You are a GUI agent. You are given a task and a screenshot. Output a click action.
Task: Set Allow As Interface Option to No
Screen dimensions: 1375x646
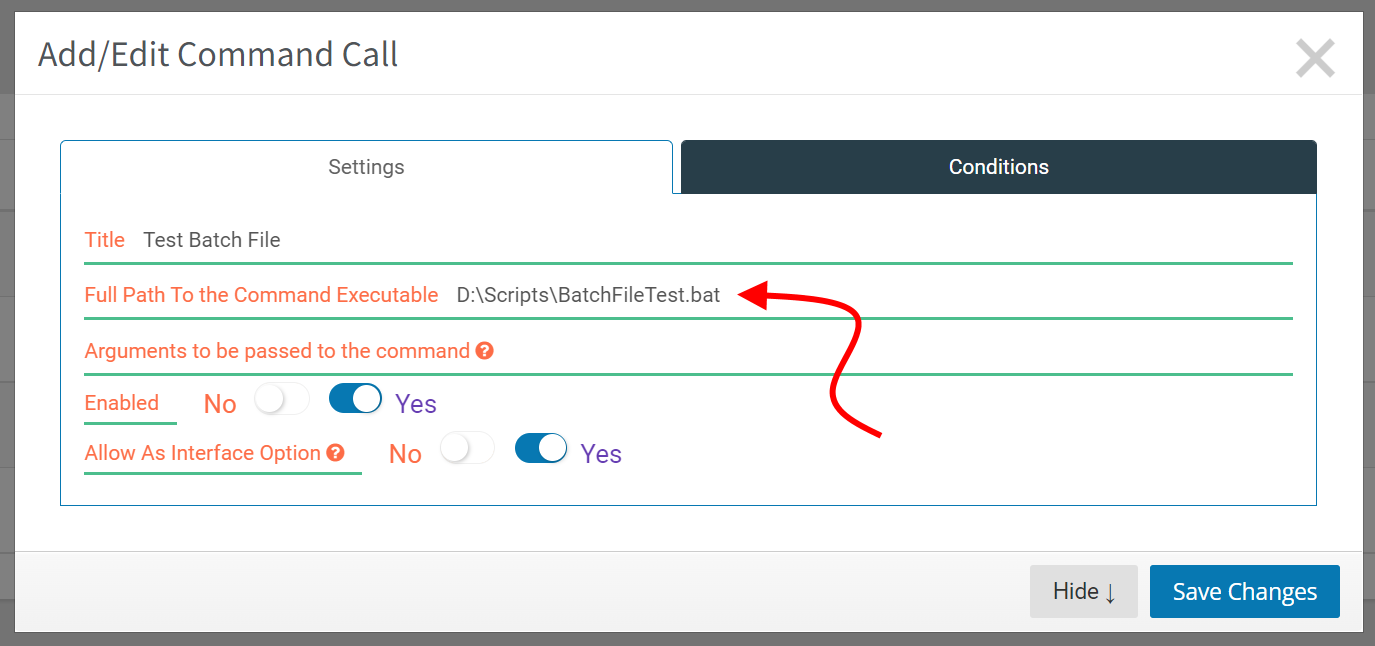pyautogui.click(x=467, y=449)
